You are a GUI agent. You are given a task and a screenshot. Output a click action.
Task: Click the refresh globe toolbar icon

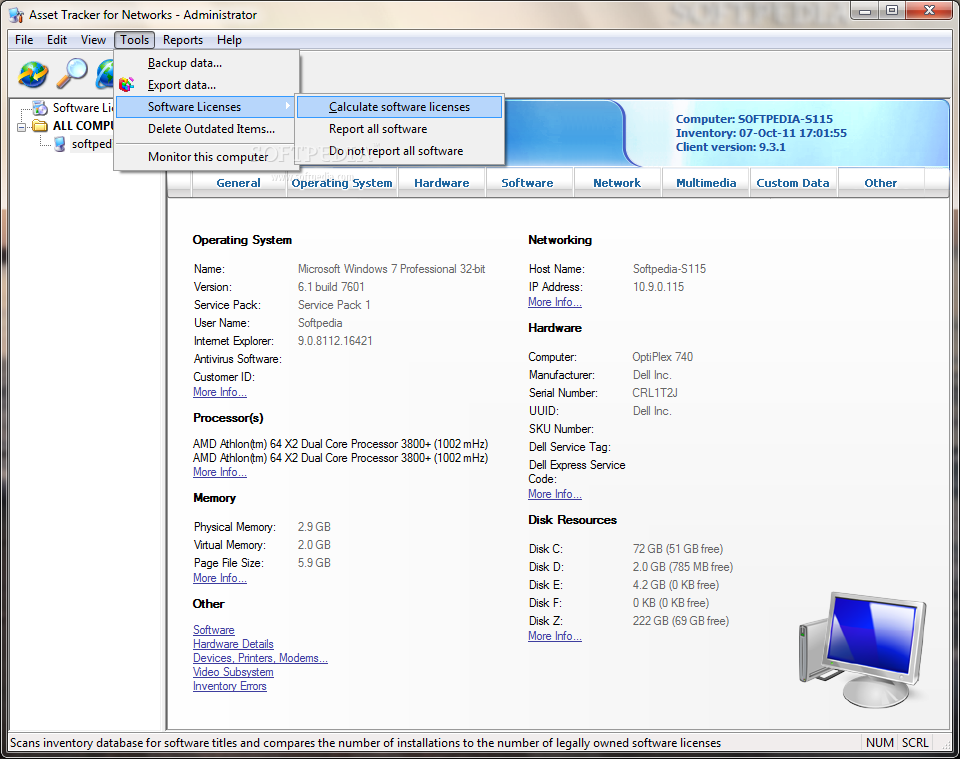pyautogui.click(x=33, y=74)
